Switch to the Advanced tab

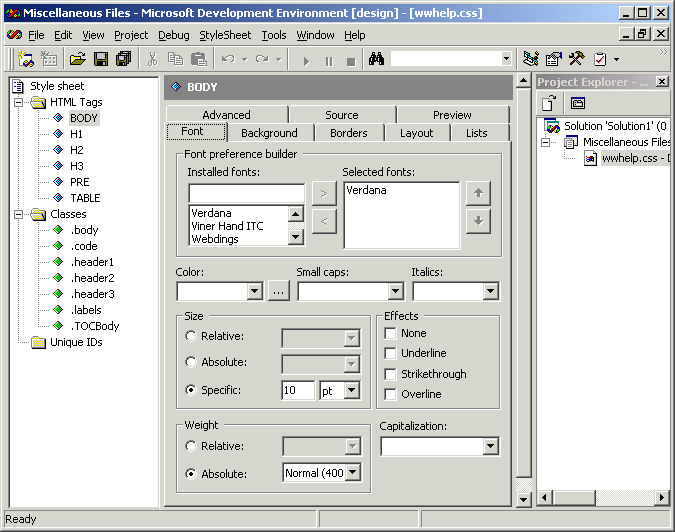[226, 115]
